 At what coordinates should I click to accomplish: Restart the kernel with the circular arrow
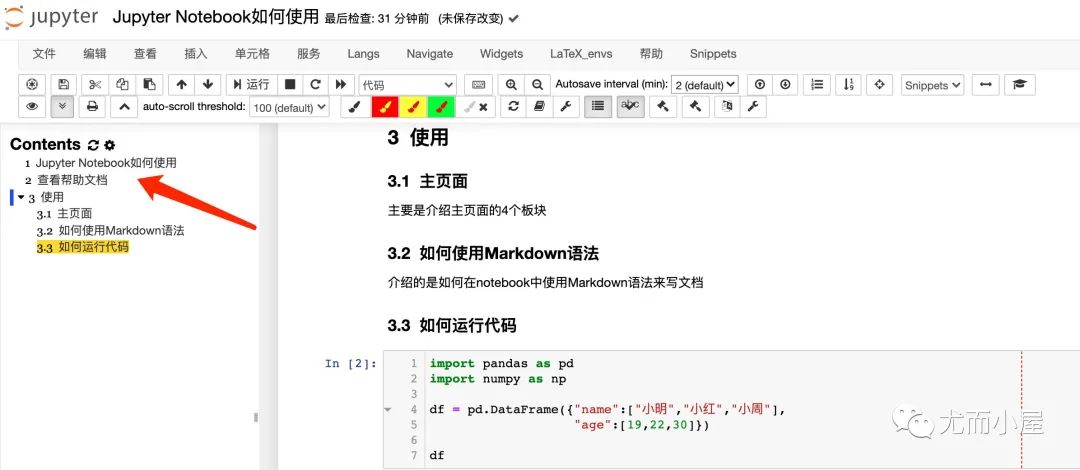click(315, 84)
